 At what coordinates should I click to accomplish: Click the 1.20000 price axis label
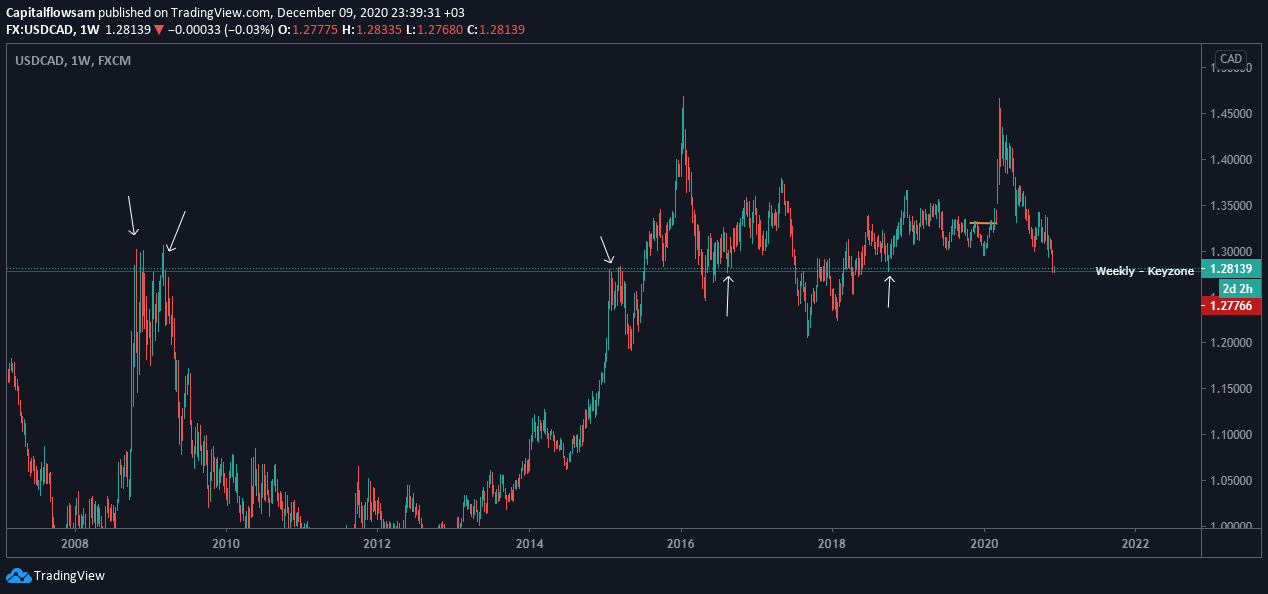click(x=1233, y=343)
